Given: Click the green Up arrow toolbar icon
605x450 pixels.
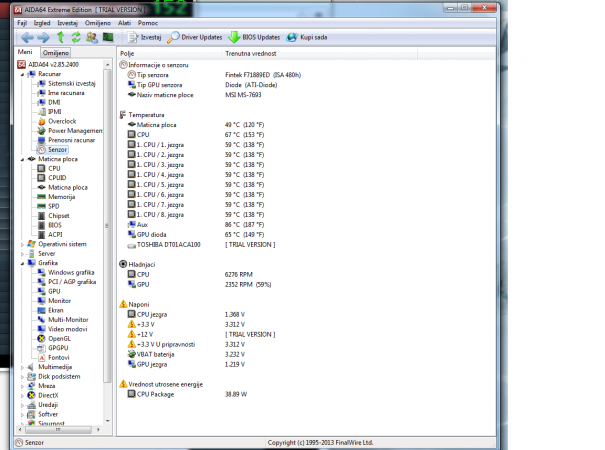Looking at the screenshot, I should tap(61, 37).
